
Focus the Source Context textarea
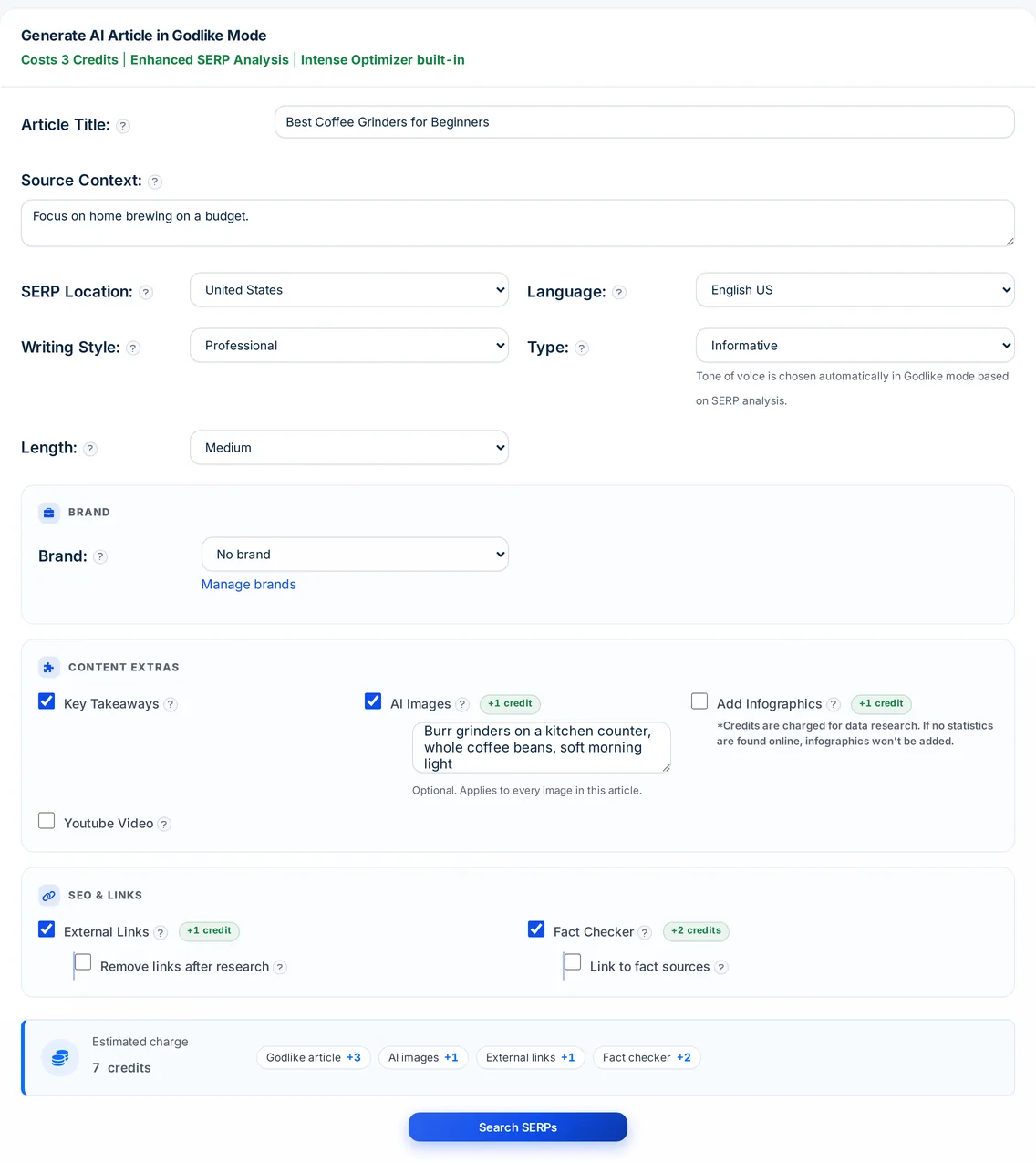(x=518, y=223)
